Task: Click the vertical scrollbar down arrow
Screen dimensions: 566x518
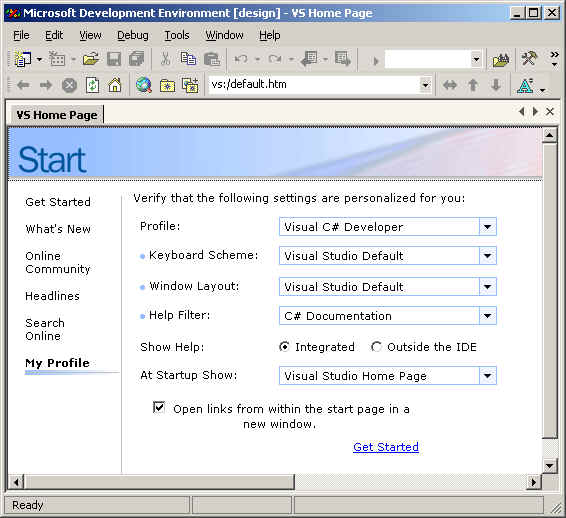Action: [x=549, y=466]
